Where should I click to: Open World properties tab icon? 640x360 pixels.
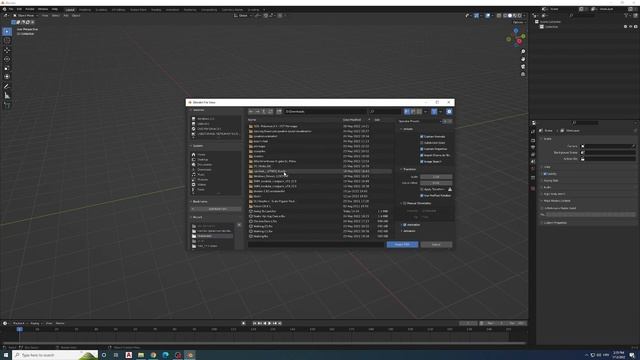point(533,169)
